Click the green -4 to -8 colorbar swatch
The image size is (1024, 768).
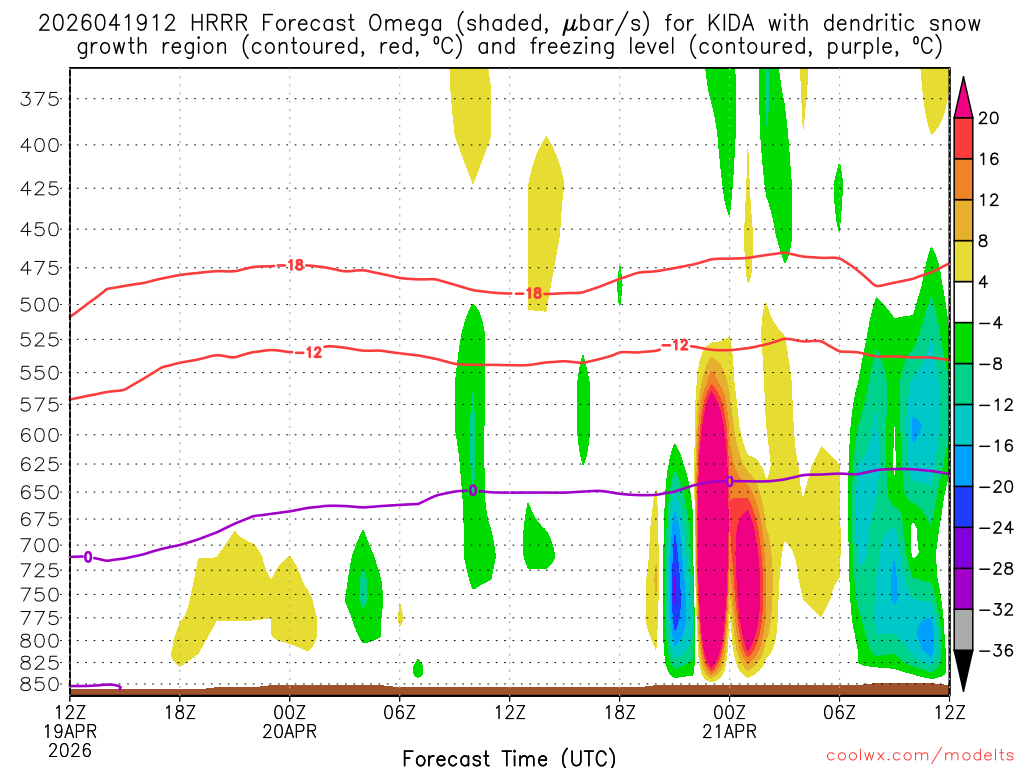tap(963, 343)
